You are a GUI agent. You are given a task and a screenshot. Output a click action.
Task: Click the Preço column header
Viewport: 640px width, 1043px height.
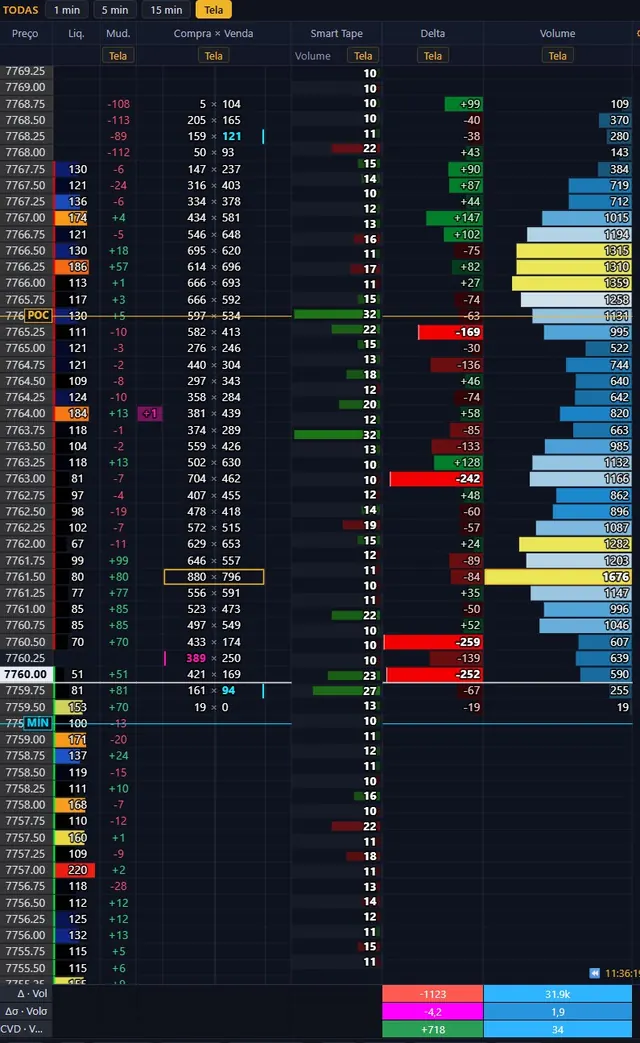[x=25, y=33]
